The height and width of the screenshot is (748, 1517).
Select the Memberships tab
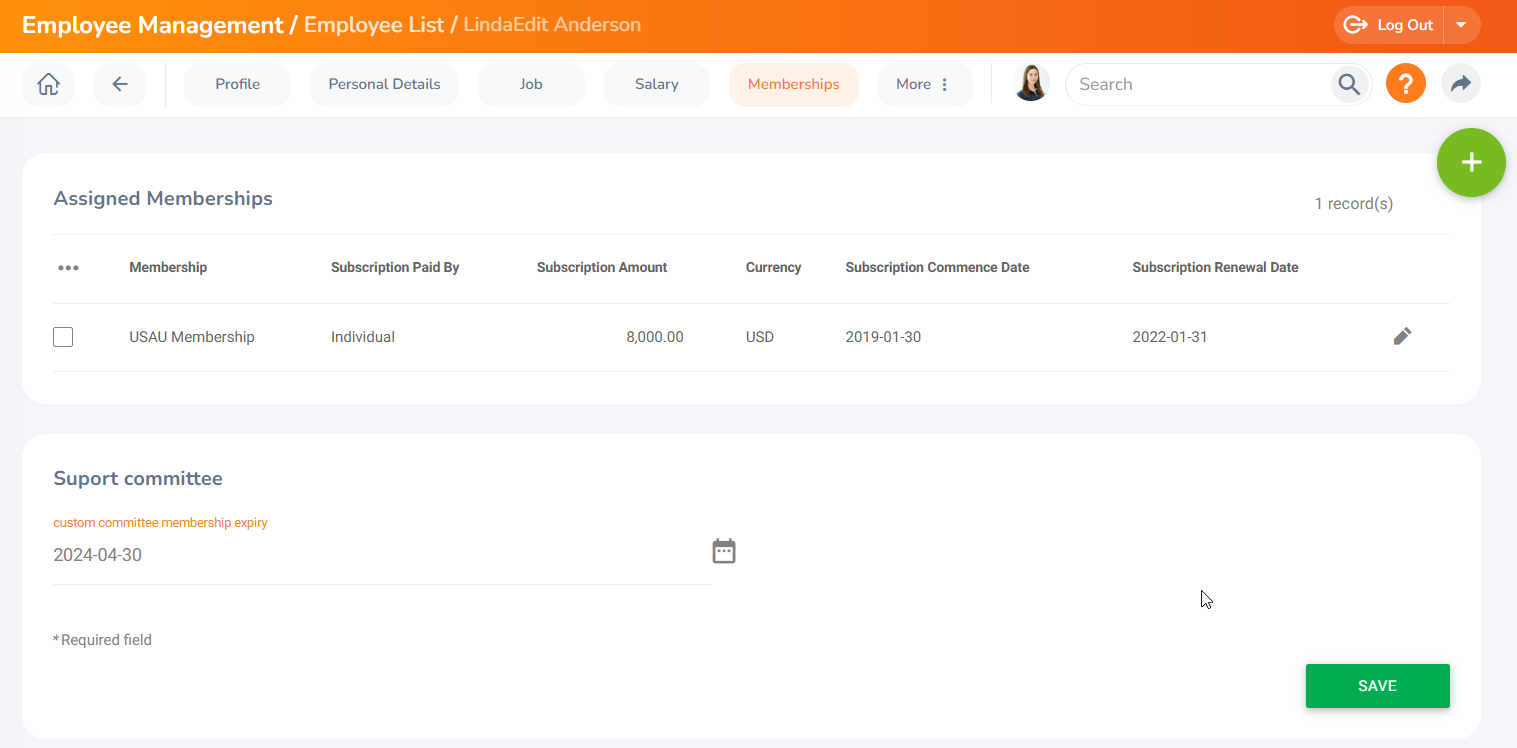coord(793,84)
